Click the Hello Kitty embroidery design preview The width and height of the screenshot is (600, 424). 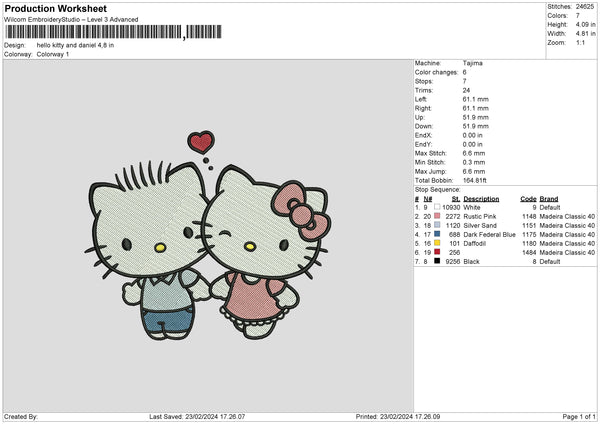pos(208,235)
